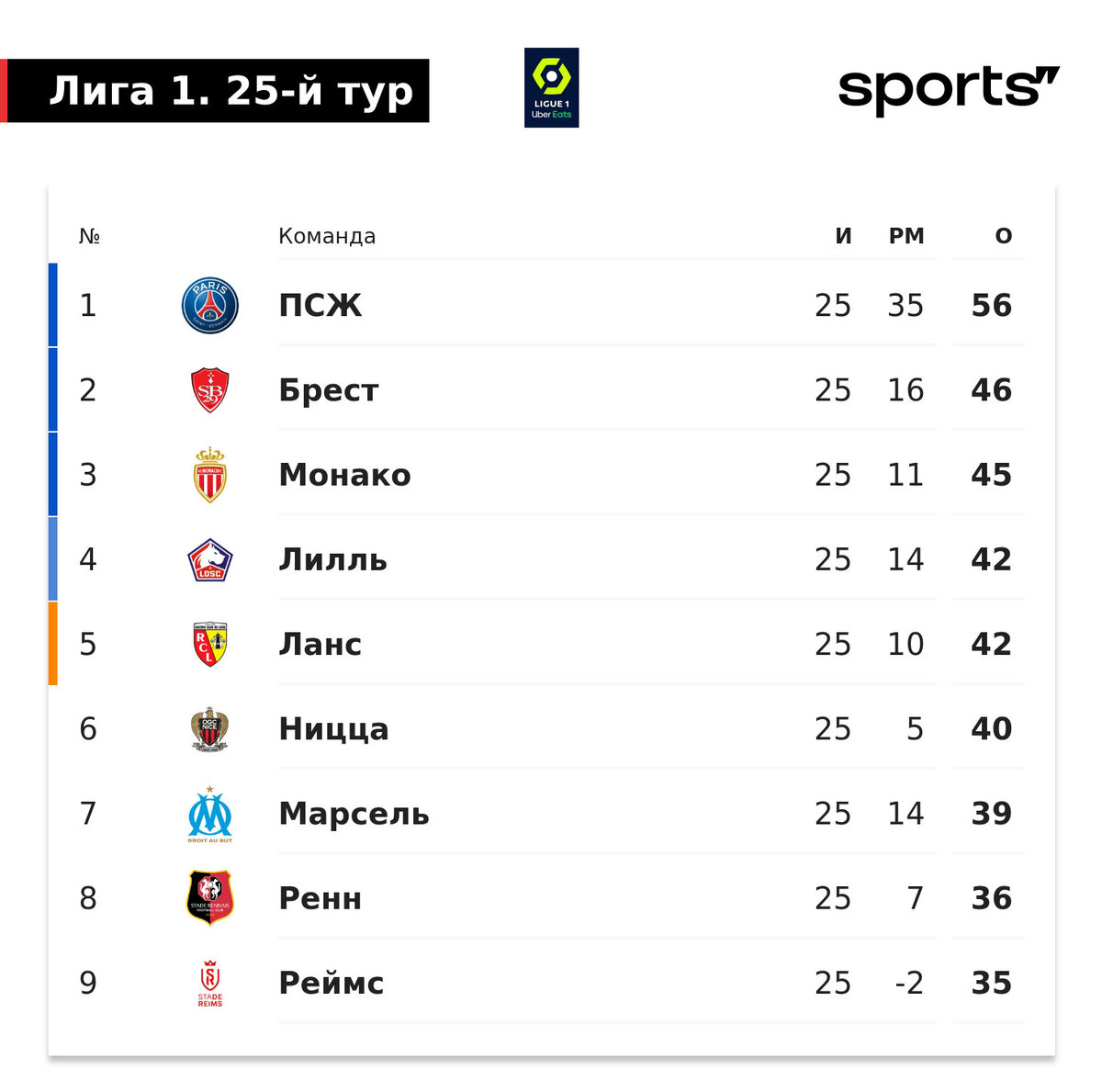Click the Stade Rennais badge

[209, 898]
